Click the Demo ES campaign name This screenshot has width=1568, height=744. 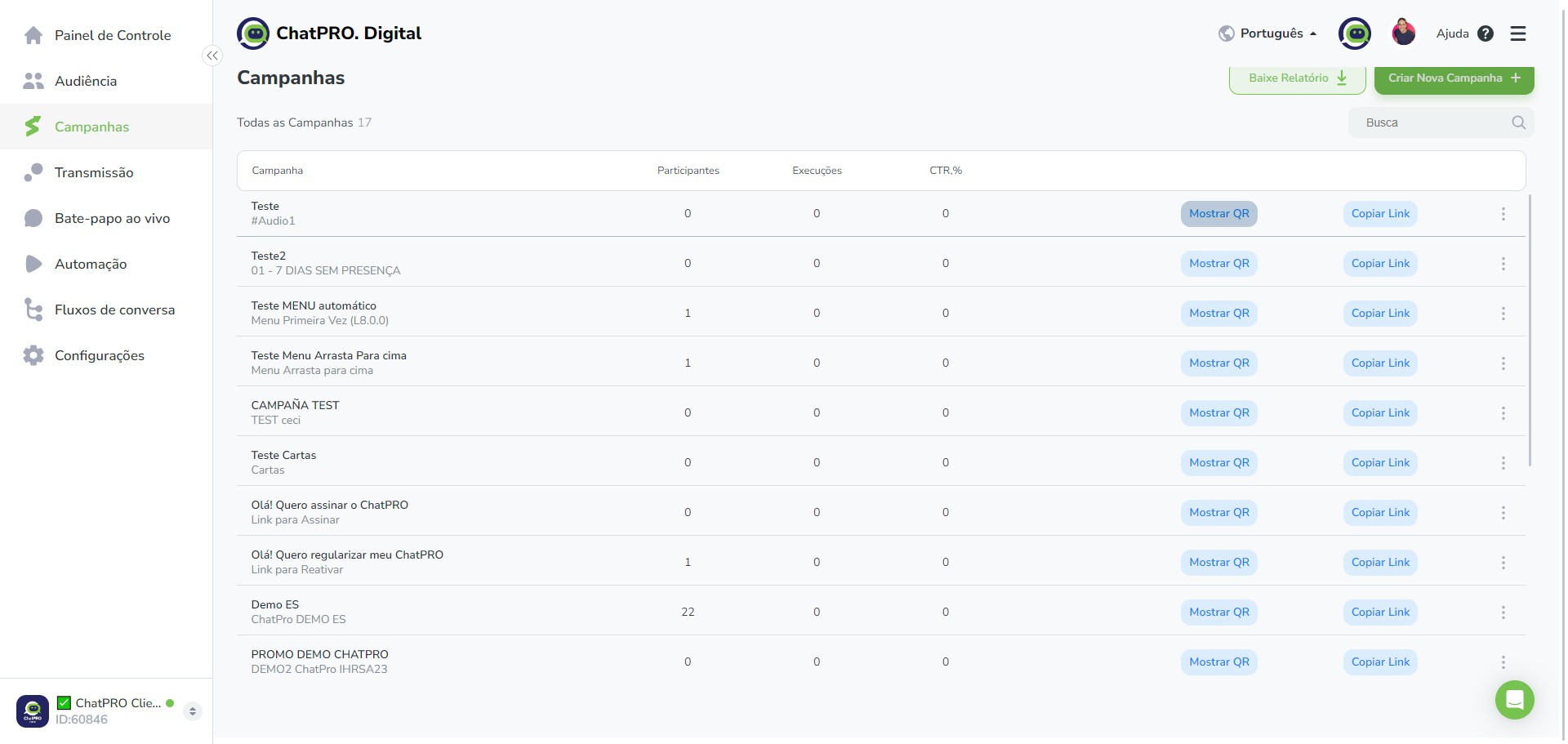point(275,605)
